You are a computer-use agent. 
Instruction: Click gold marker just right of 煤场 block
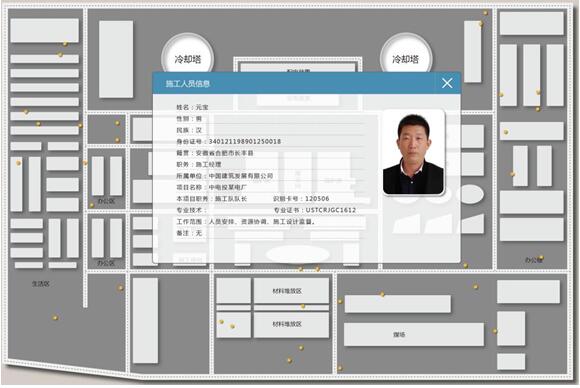(x=495, y=331)
